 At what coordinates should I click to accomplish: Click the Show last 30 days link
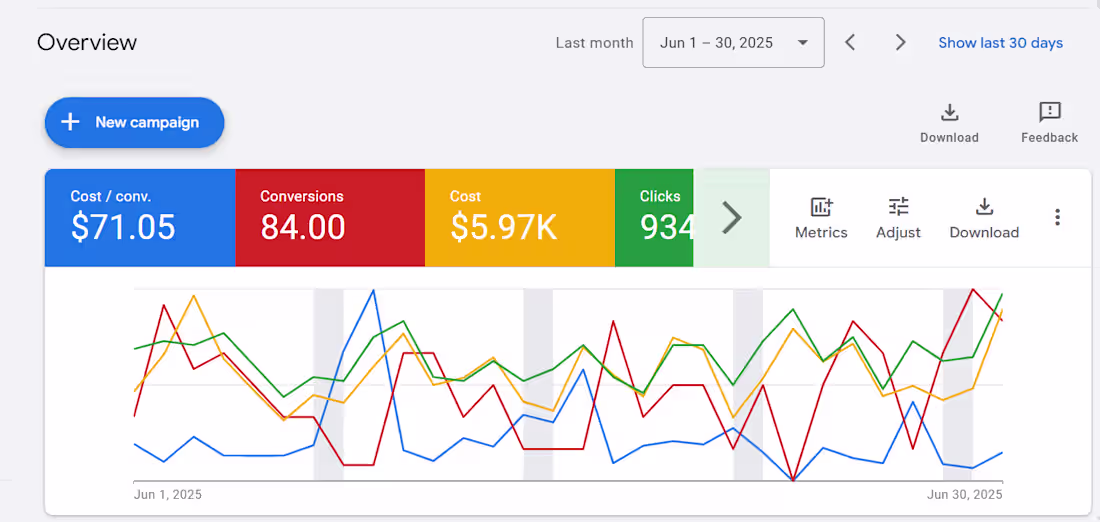1000,43
